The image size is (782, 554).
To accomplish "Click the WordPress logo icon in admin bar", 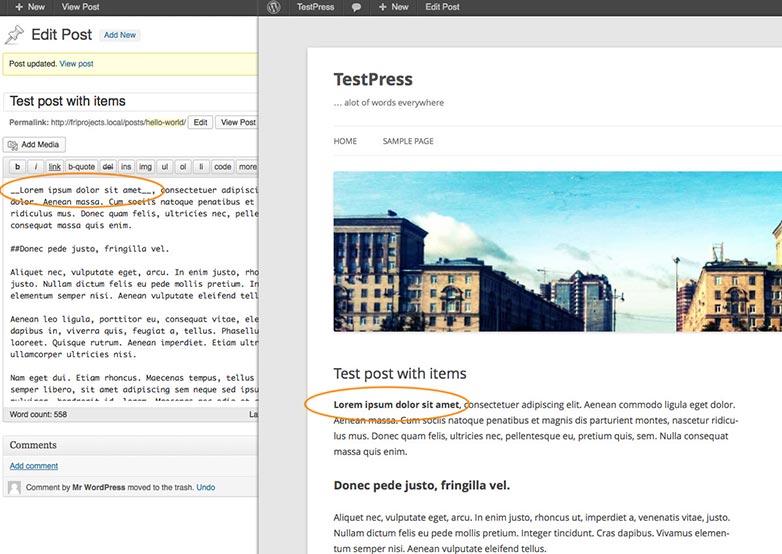I will 273,7.
